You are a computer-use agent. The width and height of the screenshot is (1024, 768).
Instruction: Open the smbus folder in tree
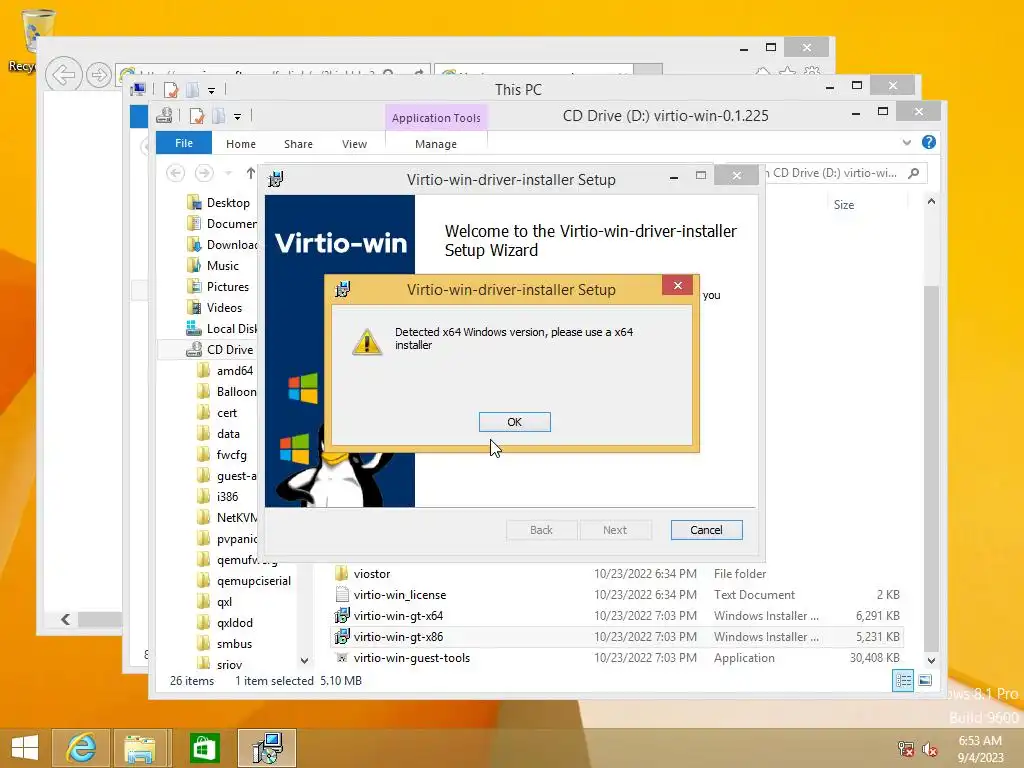coord(225,643)
